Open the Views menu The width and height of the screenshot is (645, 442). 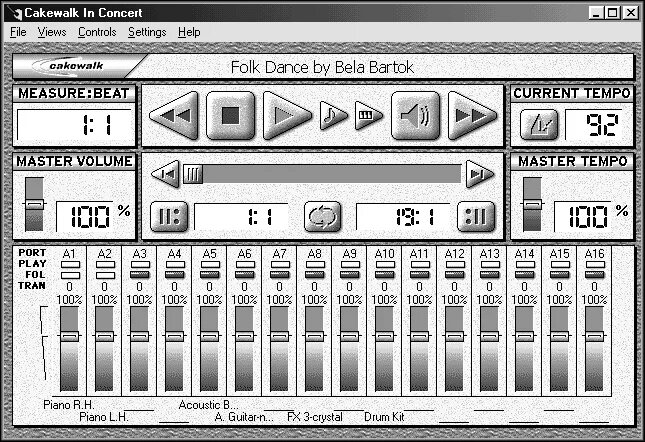(52, 32)
